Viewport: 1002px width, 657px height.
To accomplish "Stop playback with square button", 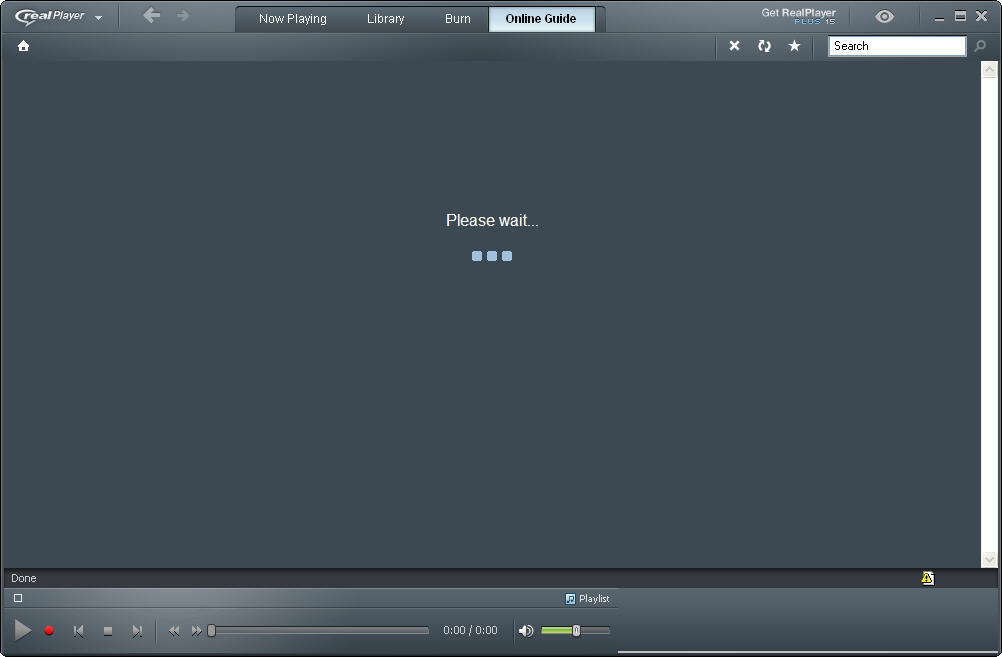I will pyautogui.click(x=108, y=631).
